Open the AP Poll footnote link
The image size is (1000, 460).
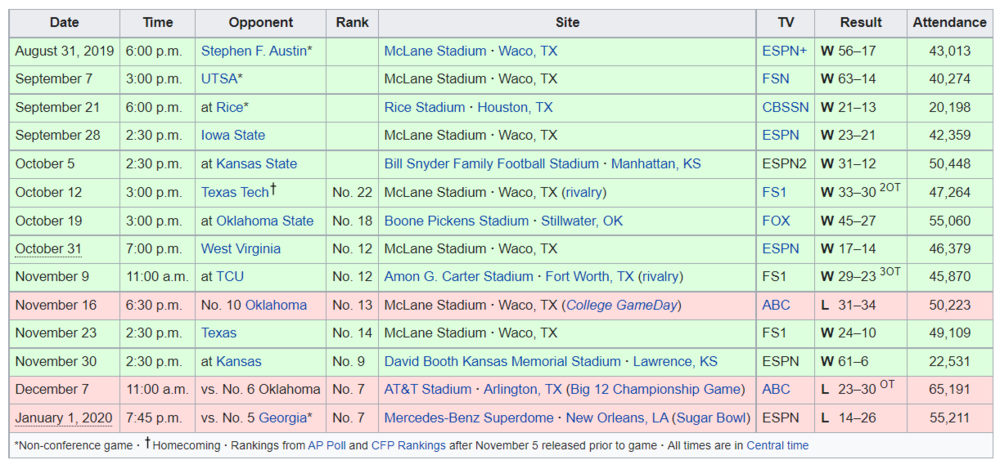coord(326,445)
